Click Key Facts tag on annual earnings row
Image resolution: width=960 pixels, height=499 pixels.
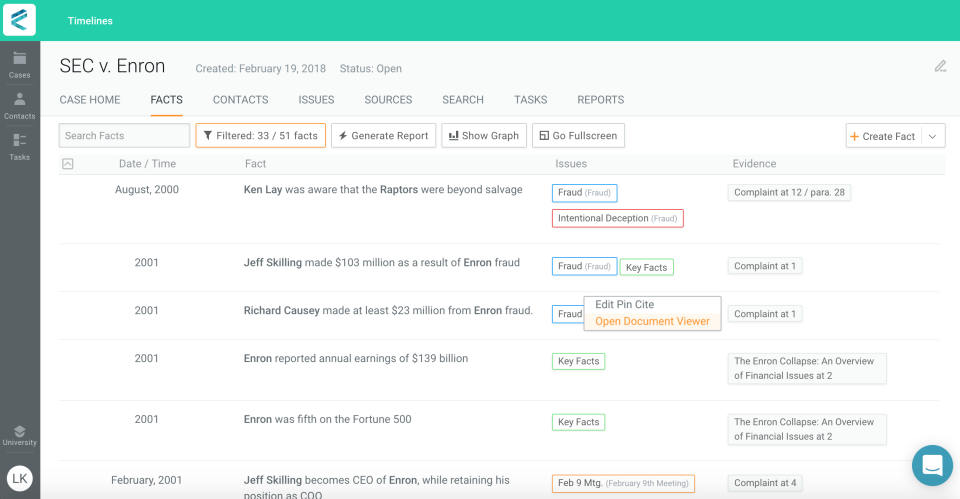(579, 361)
